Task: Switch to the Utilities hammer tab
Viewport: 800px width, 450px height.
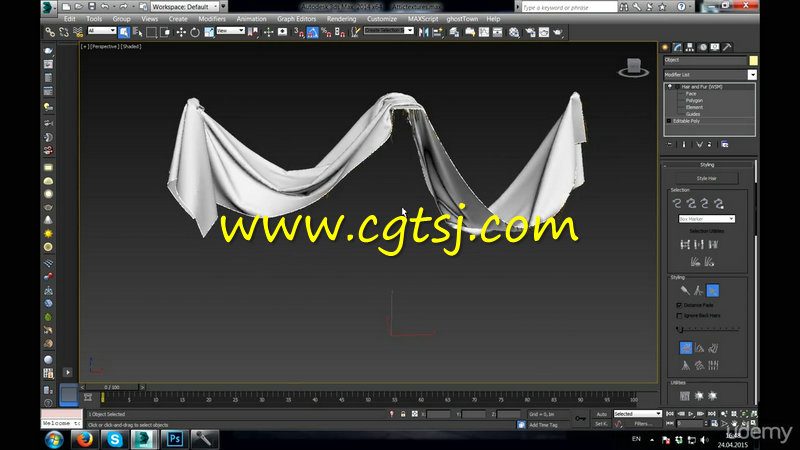Action: [728, 47]
